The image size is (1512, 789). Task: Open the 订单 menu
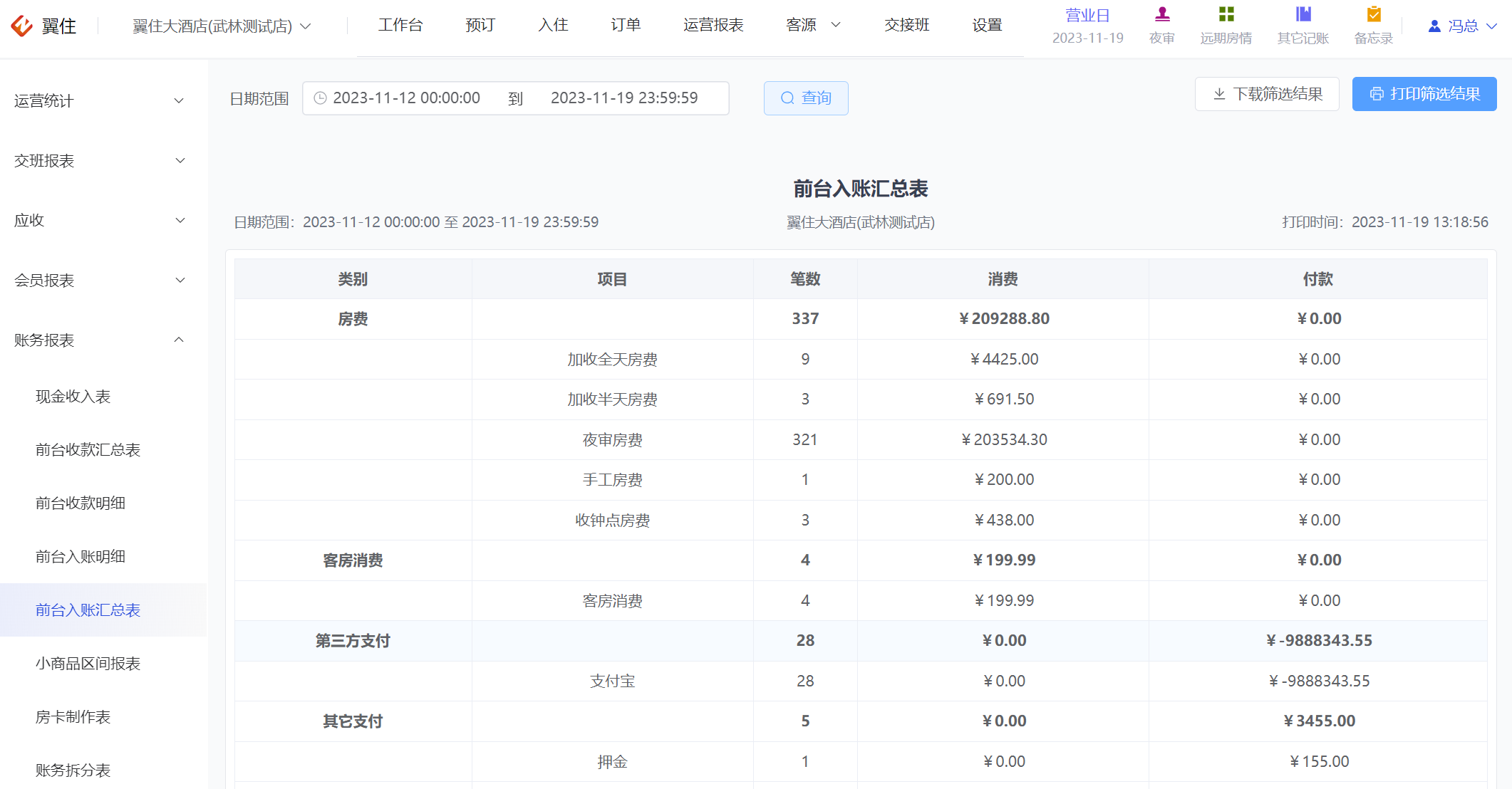626,25
